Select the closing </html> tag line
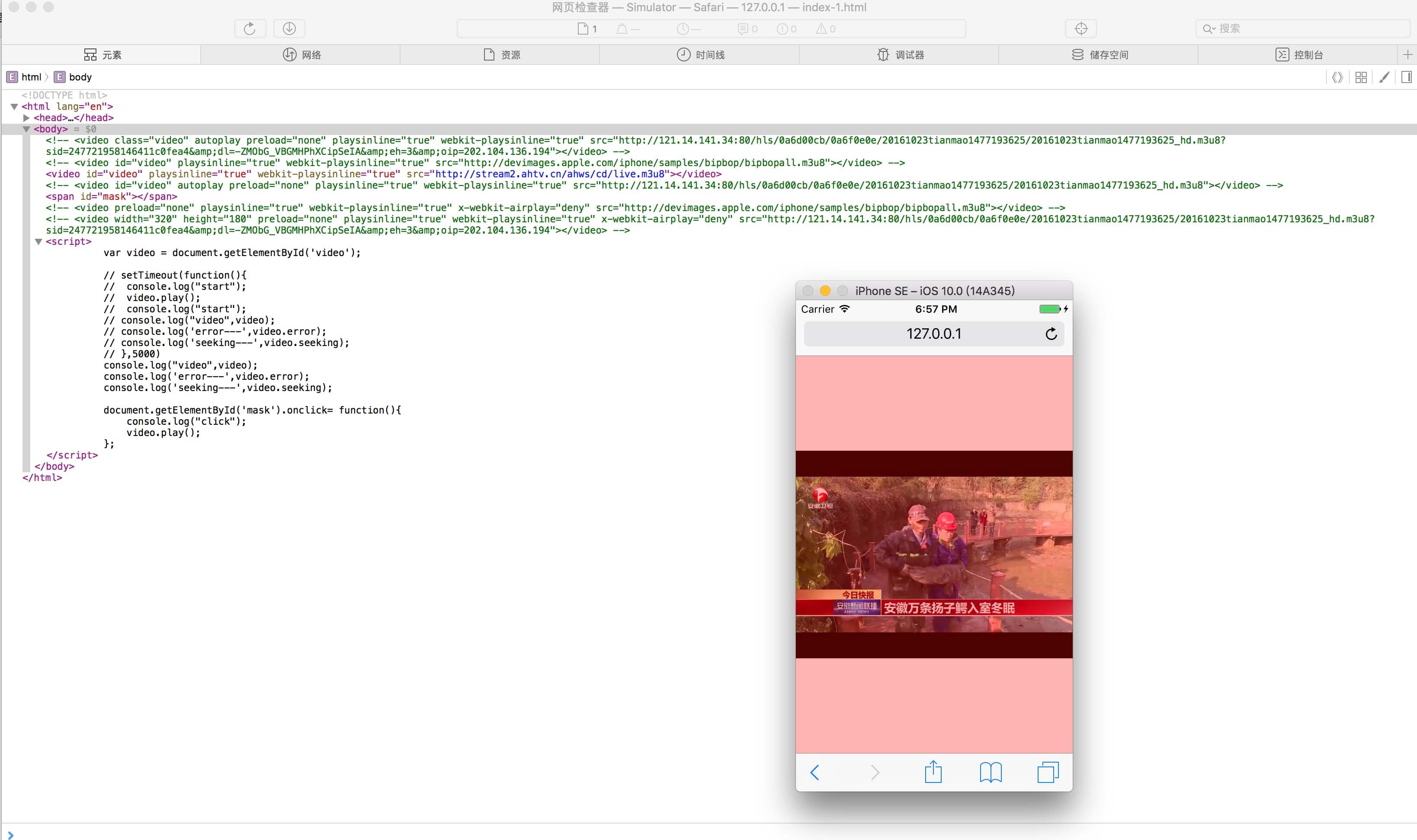Viewport: 1417px width, 840px height. [x=42, y=478]
